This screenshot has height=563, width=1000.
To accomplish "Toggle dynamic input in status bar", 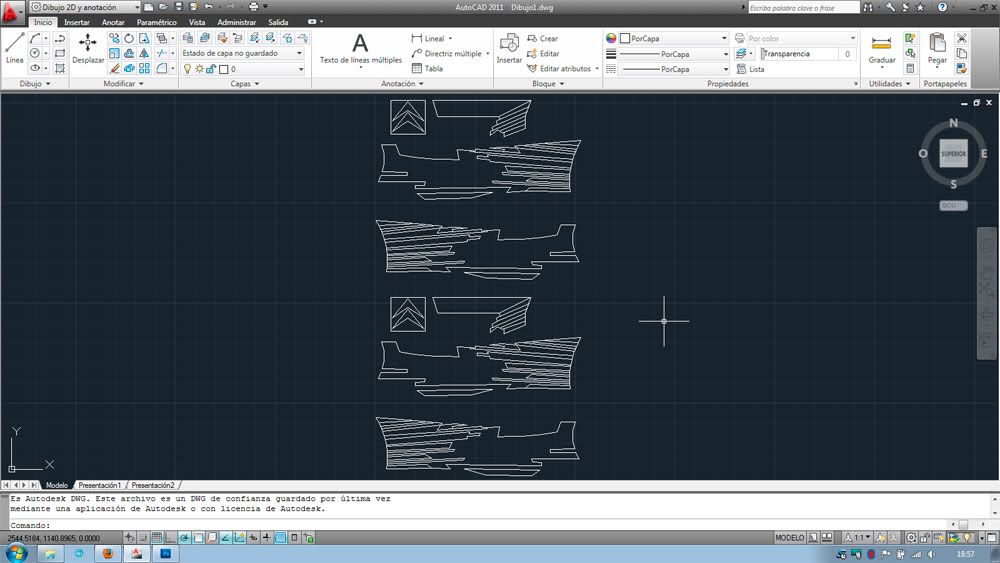I will pyautogui.click(x=253, y=537).
